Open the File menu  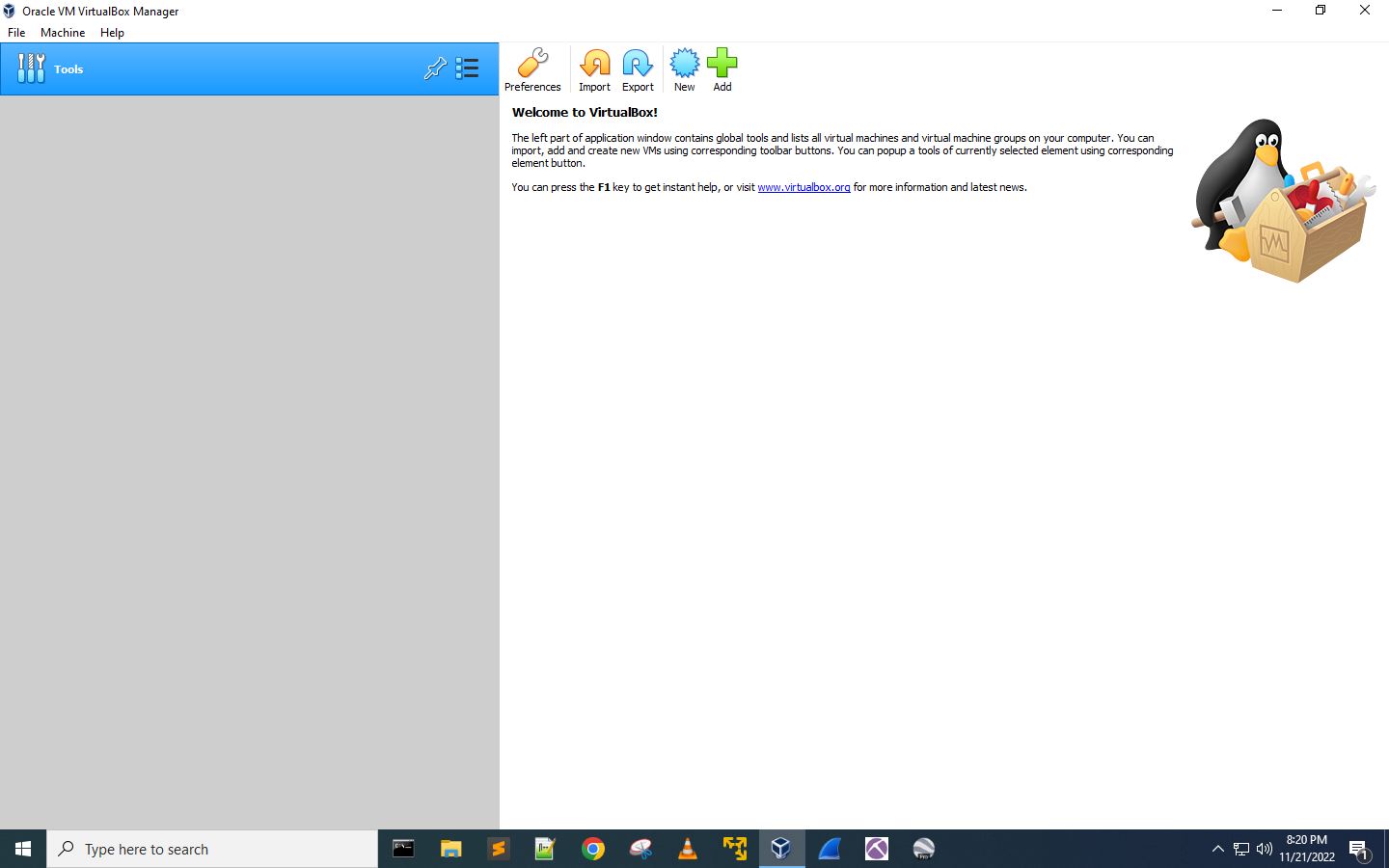[x=16, y=32]
